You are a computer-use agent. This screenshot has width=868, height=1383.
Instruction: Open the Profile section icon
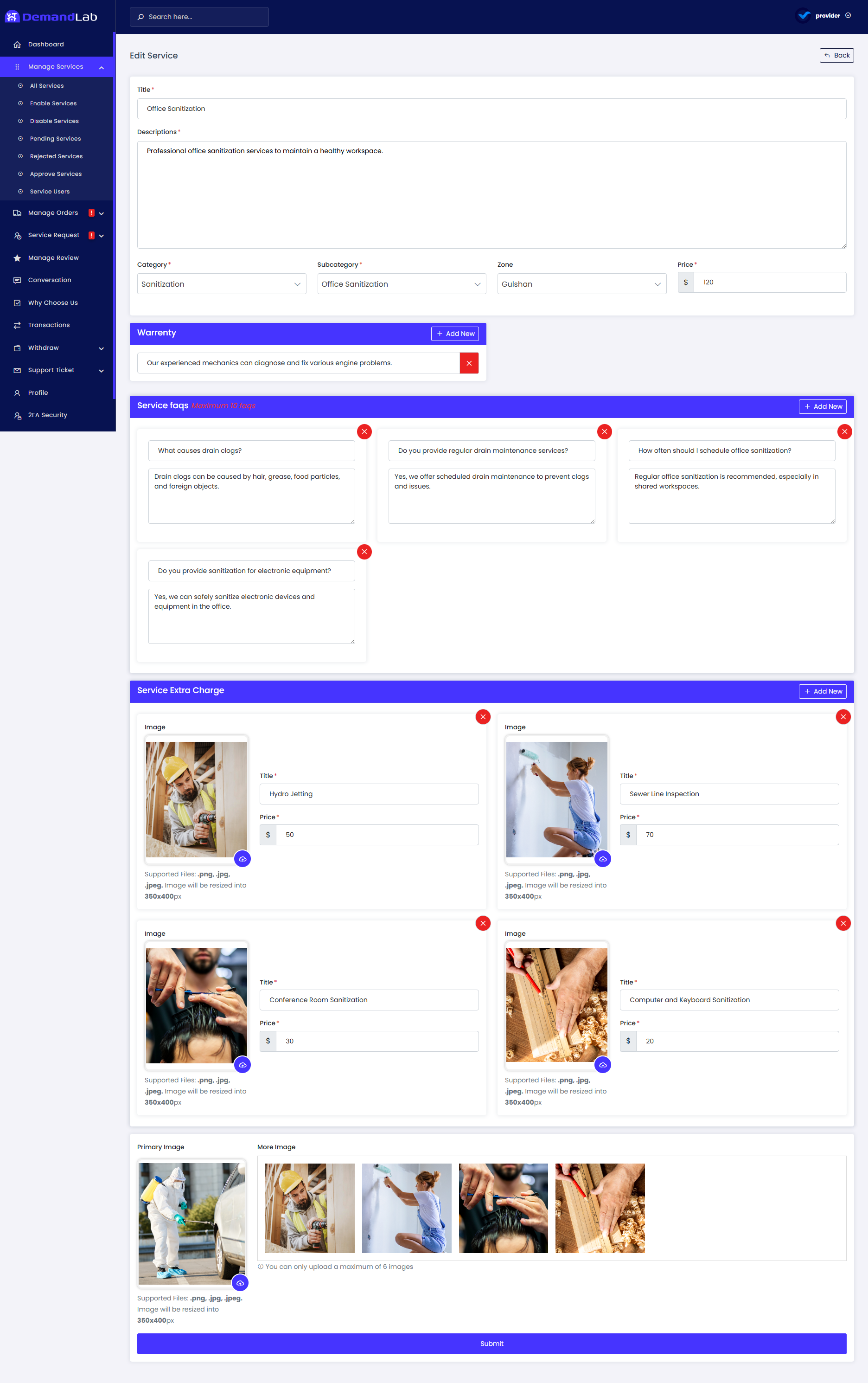click(17, 392)
